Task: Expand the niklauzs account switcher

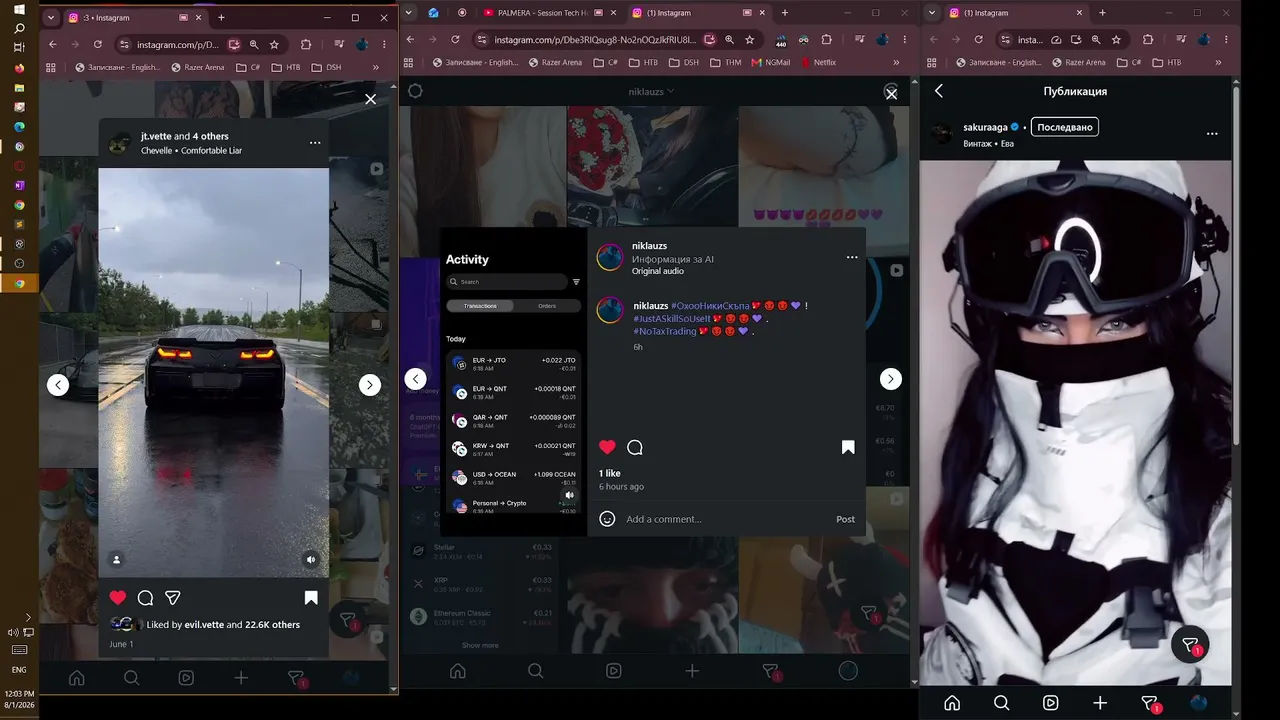Action: (x=651, y=91)
